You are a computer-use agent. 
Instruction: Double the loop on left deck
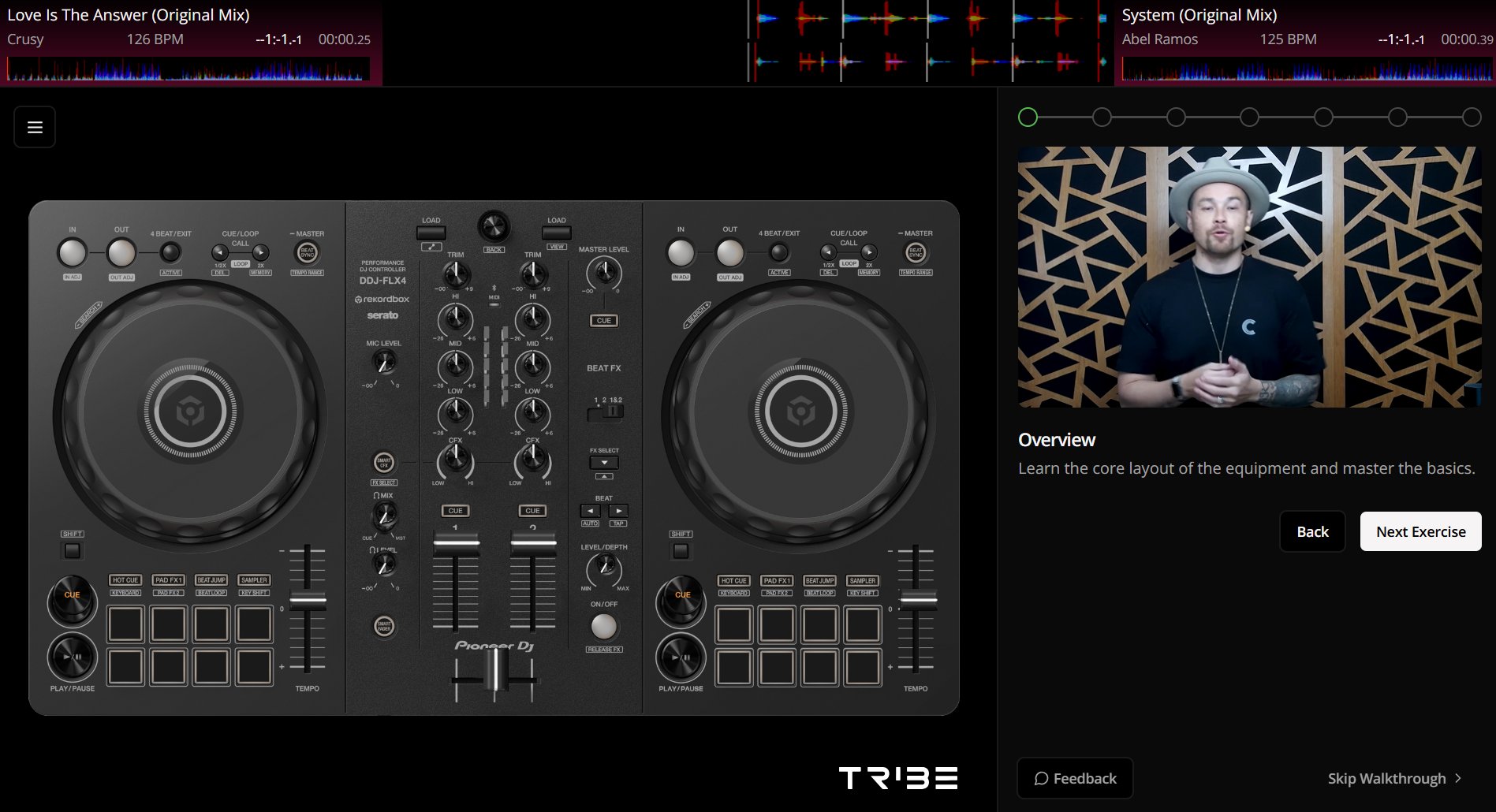(260, 253)
